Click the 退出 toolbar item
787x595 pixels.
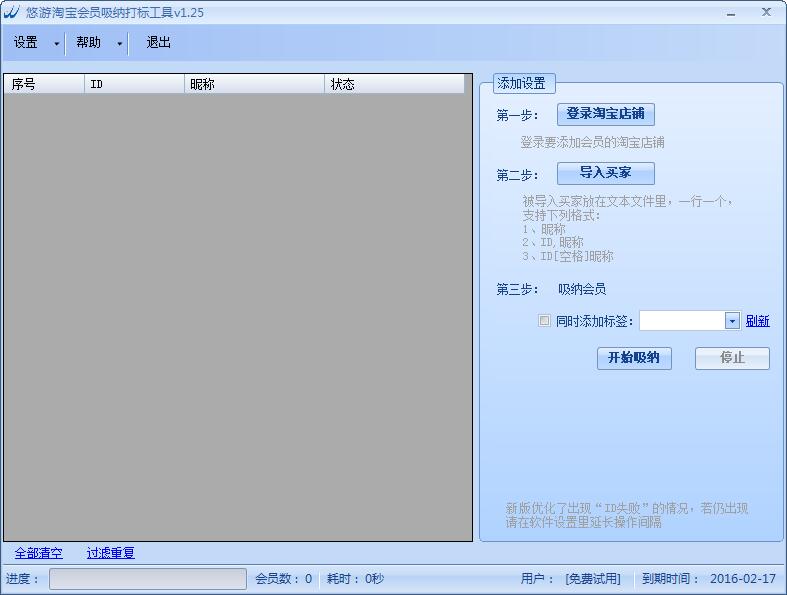click(158, 43)
